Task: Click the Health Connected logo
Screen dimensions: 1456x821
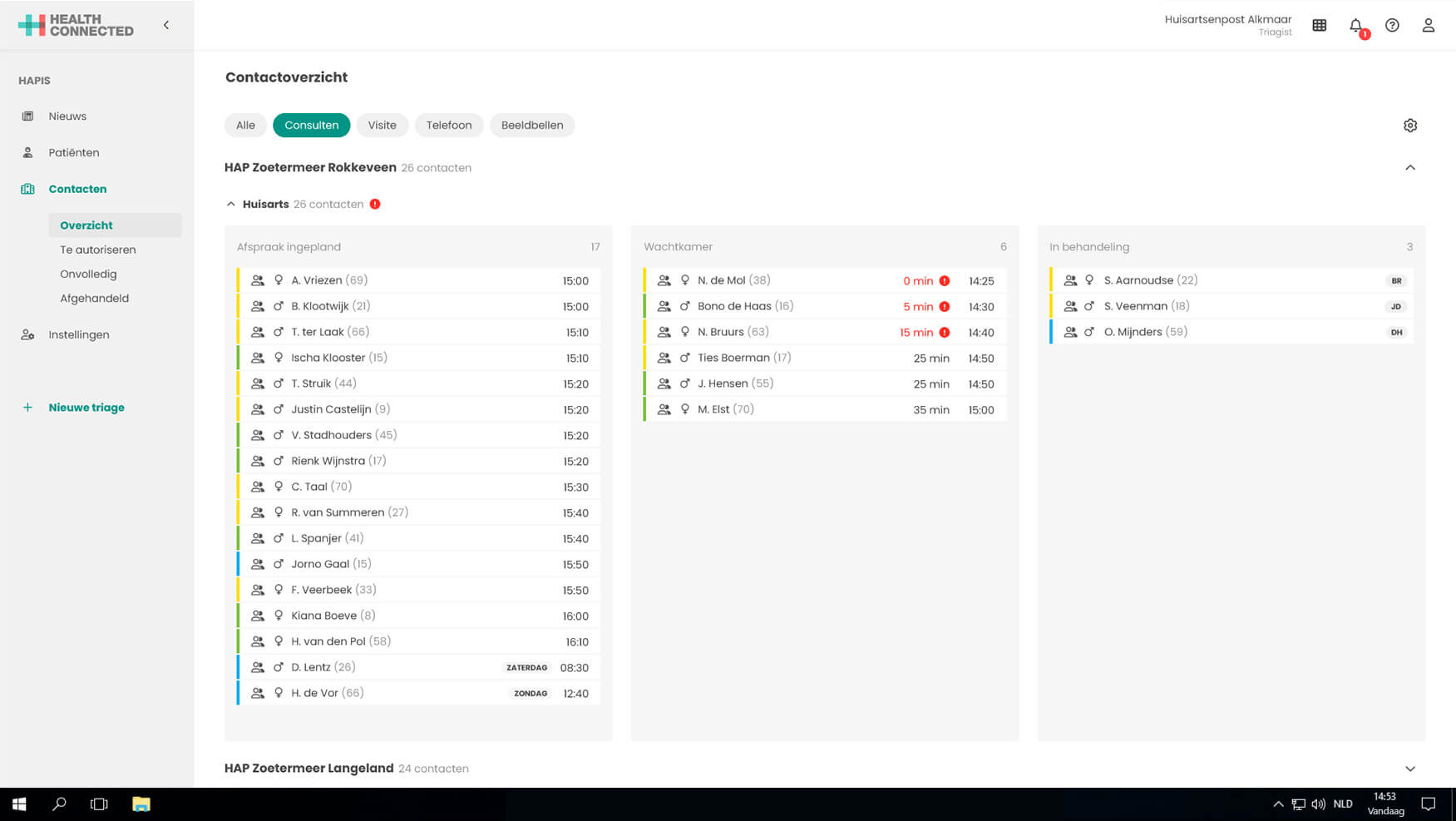Action: click(x=76, y=26)
